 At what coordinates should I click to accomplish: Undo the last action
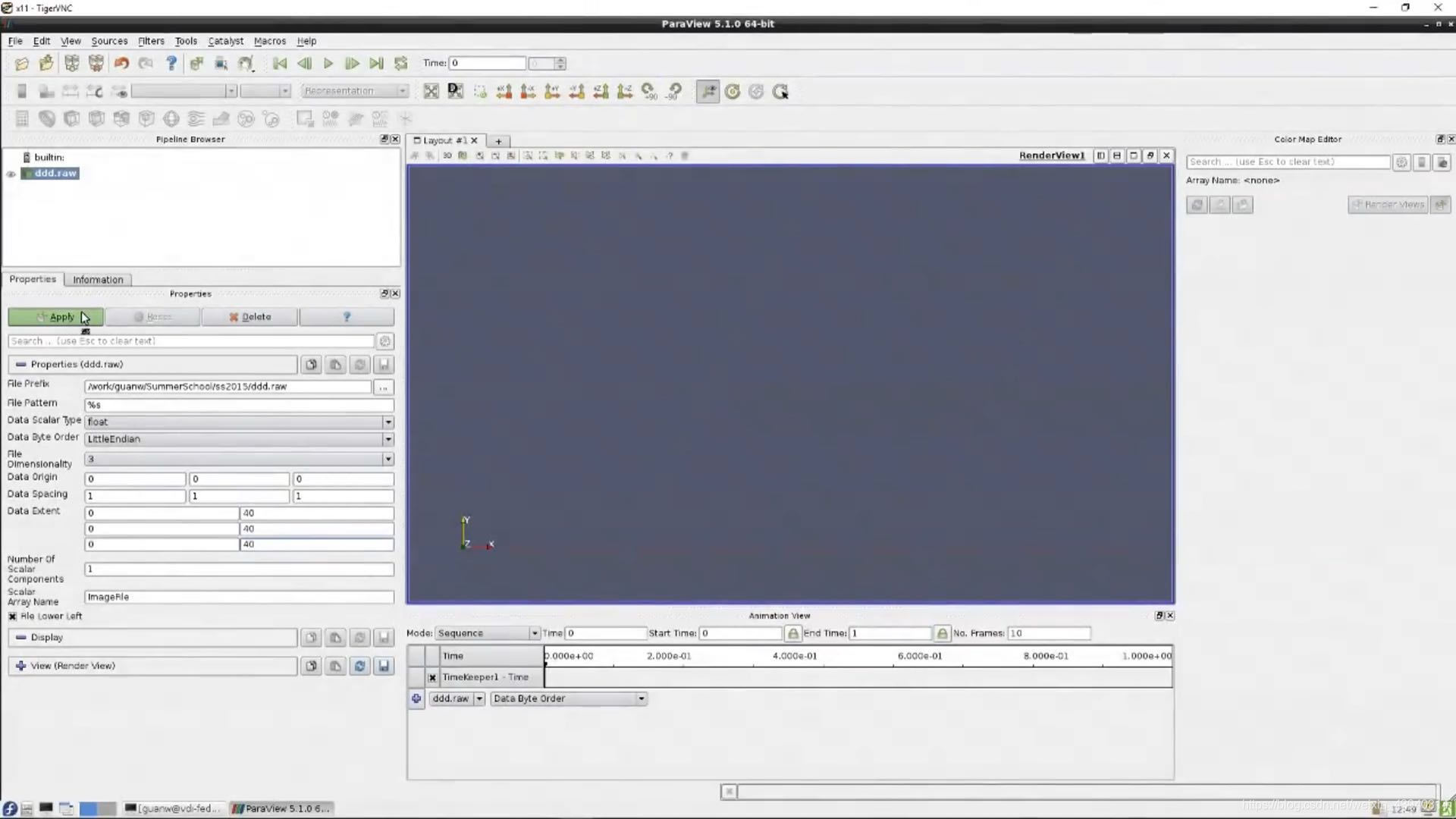tap(121, 64)
